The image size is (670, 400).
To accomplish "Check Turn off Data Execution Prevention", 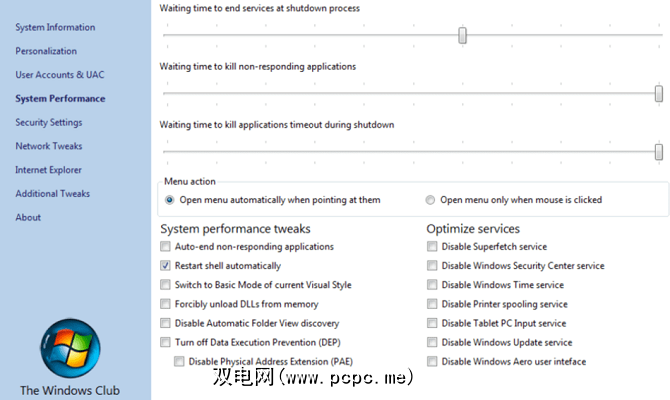I will tap(166, 343).
